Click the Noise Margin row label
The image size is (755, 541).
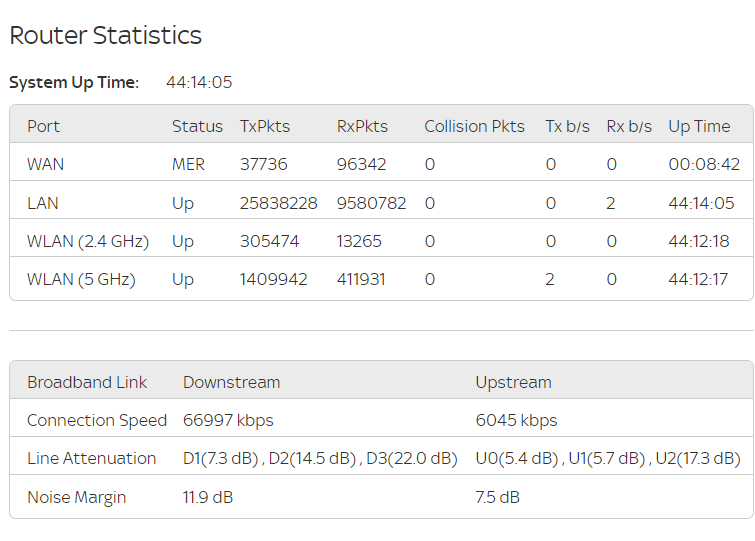(x=77, y=497)
